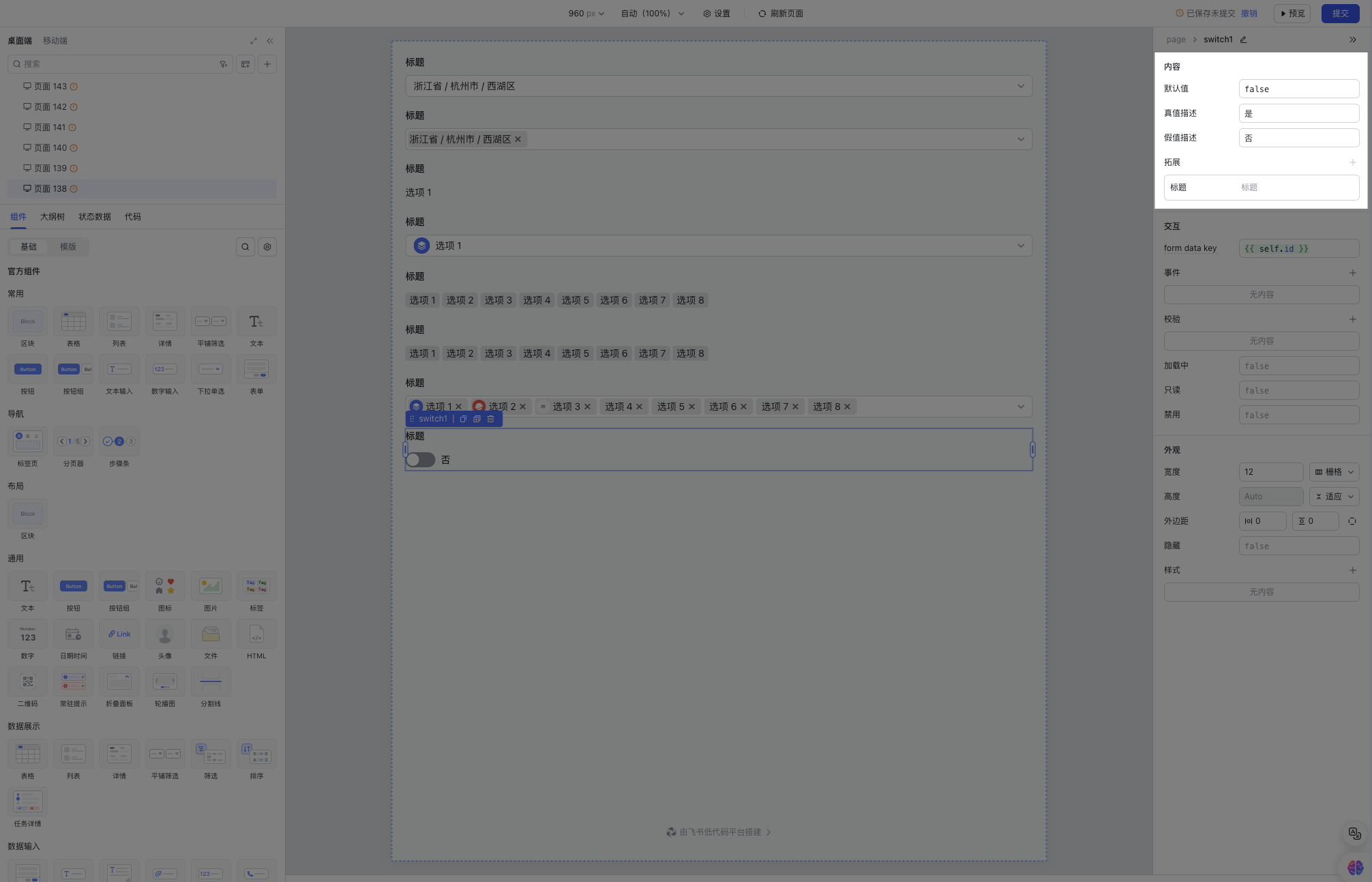Add a new page with plus icon
This screenshot has height=882, width=1372.
tap(267, 64)
